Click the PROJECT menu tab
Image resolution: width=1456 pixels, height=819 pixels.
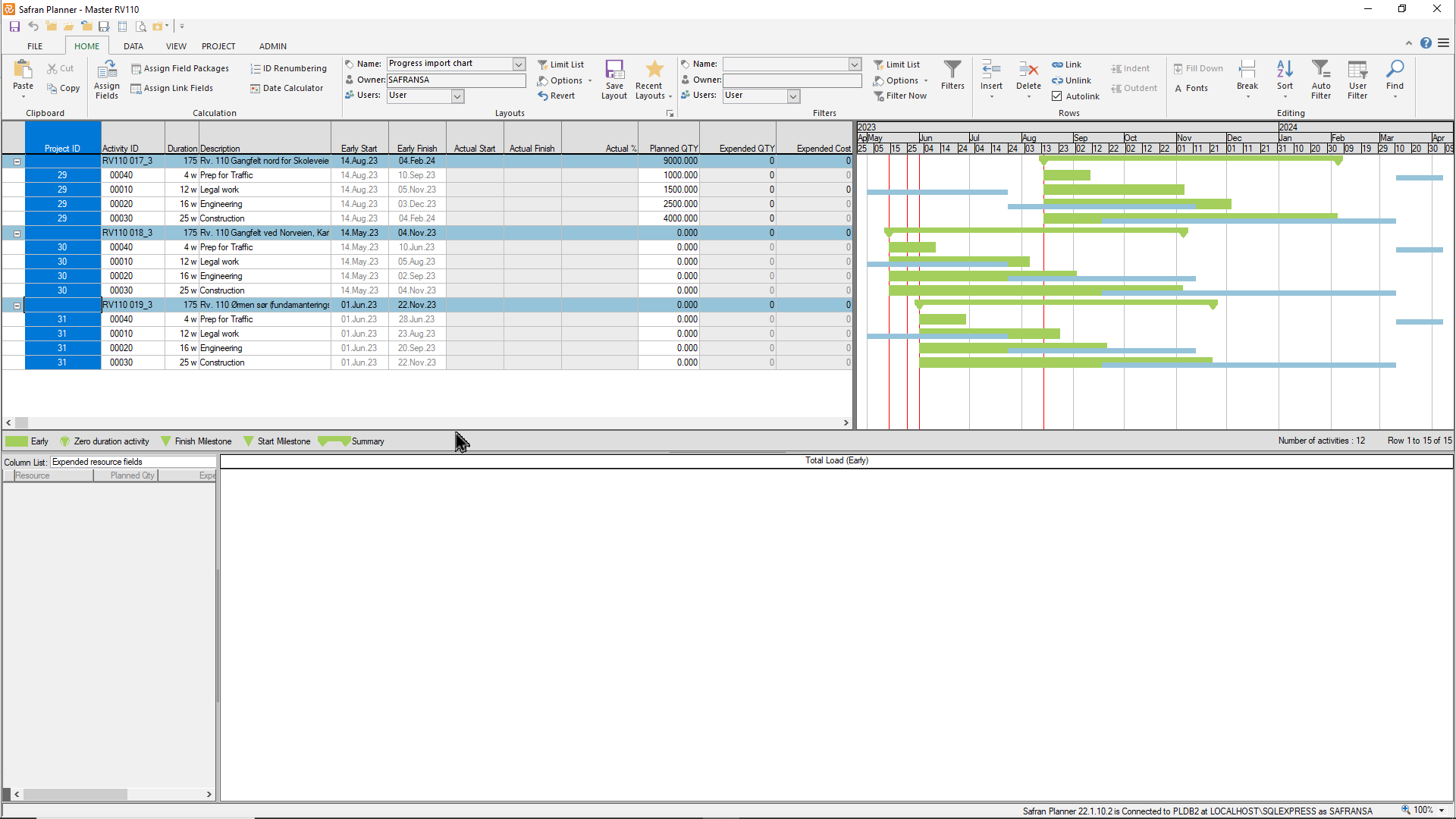[x=218, y=46]
